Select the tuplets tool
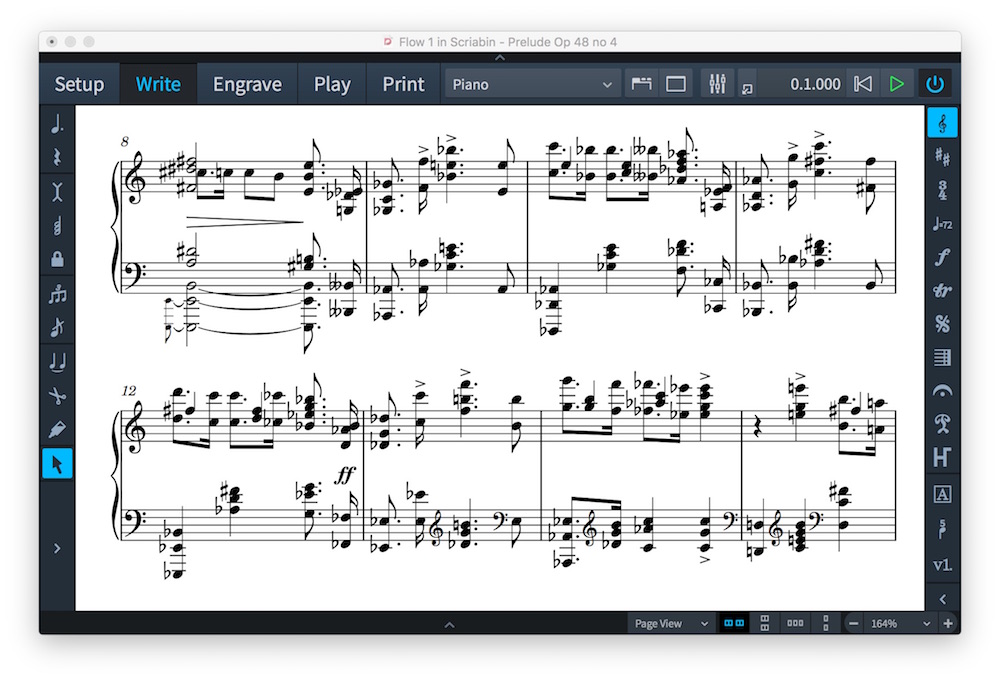This screenshot has width=1000, height=681. 57,293
